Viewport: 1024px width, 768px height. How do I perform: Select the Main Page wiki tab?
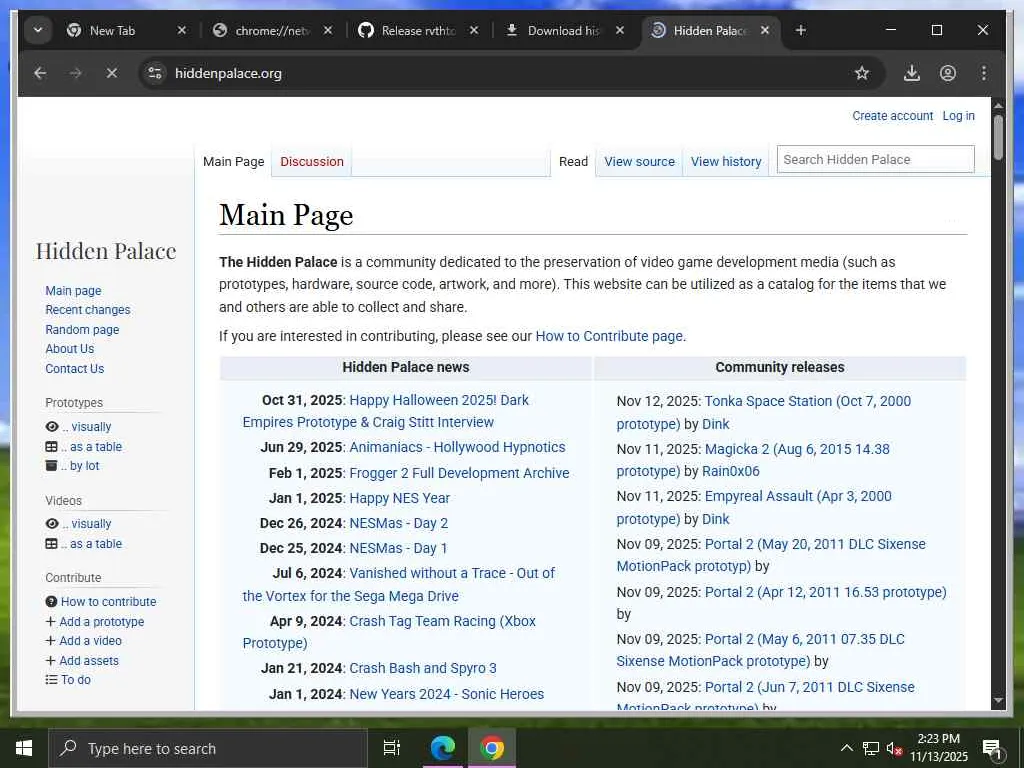[233, 161]
